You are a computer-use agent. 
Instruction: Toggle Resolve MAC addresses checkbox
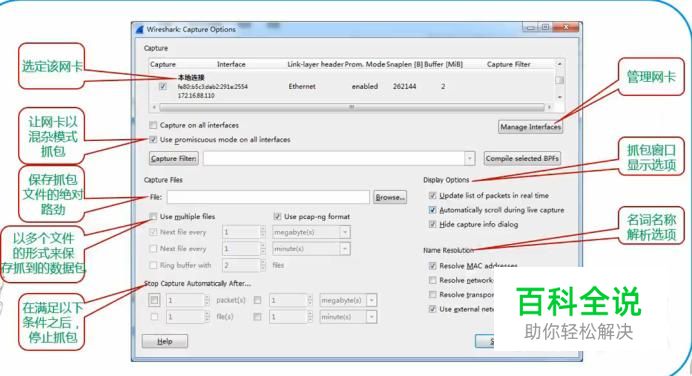(432, 266)
